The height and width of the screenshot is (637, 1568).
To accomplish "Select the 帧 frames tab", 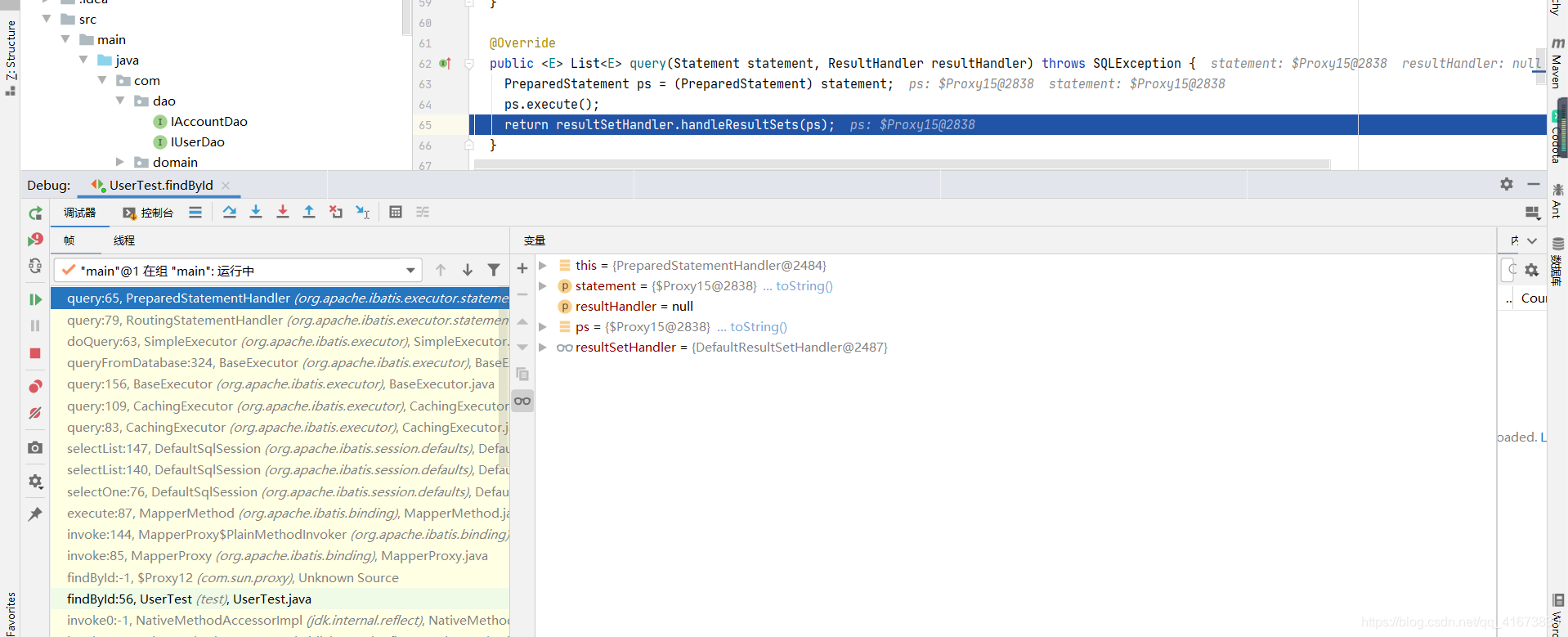I will [69, 240].
